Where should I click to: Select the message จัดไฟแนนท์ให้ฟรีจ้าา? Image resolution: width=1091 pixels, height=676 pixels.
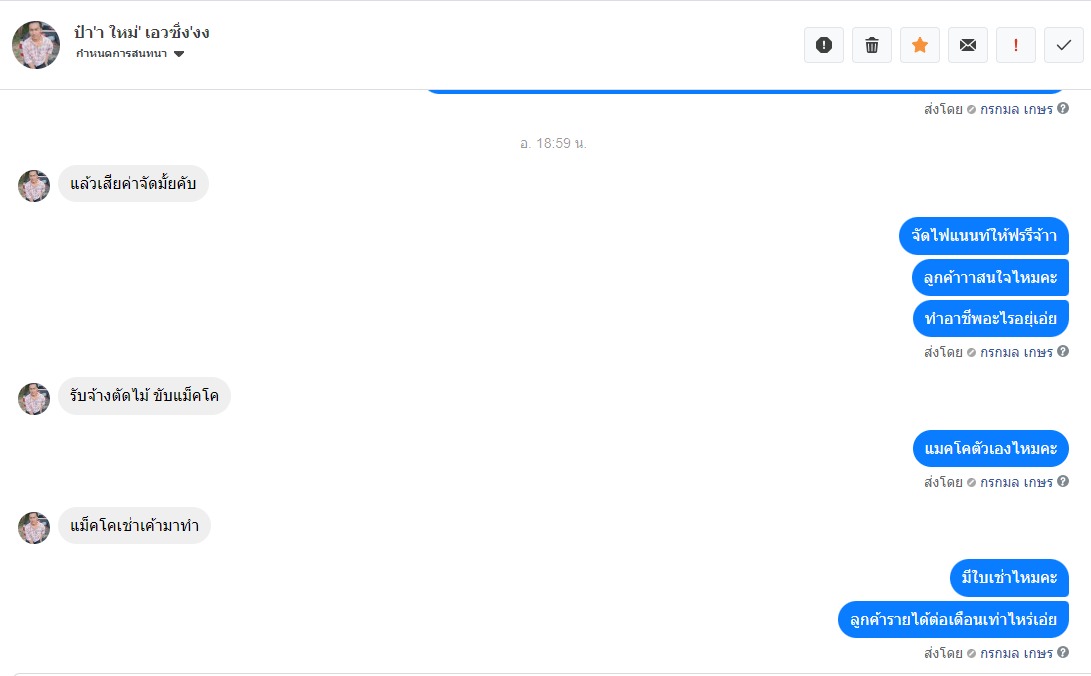pos(984,236)
